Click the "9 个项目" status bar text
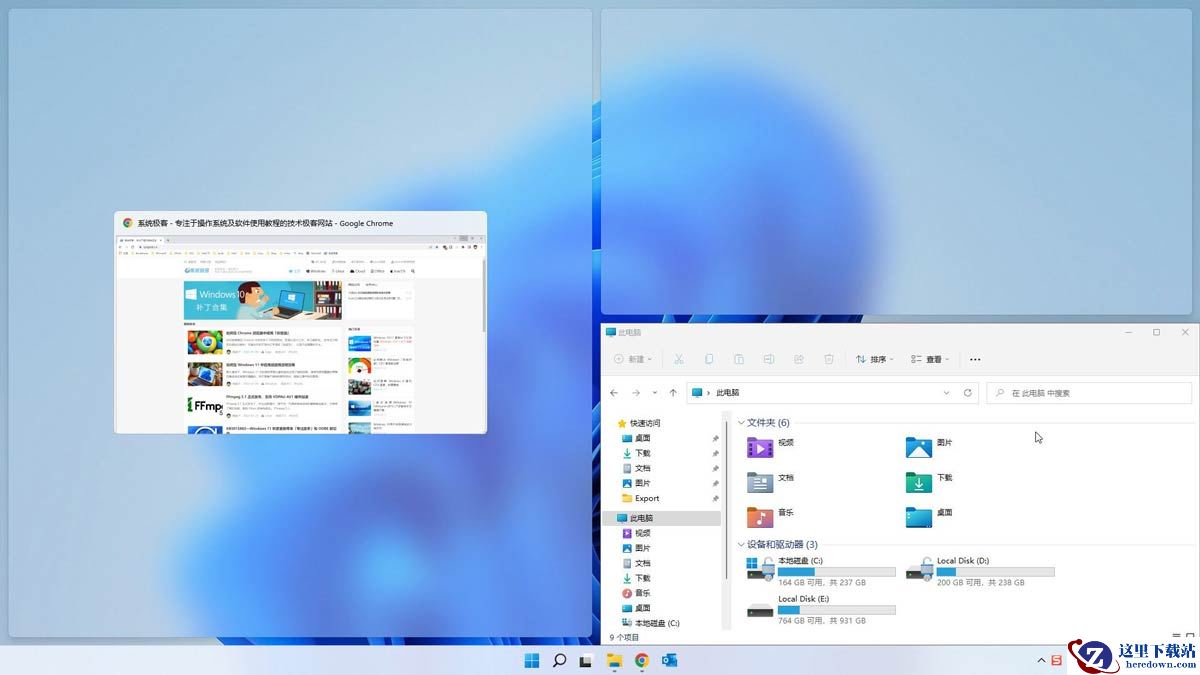The height and width of the screenshot is (675, 1200). [x=624, y=637]
